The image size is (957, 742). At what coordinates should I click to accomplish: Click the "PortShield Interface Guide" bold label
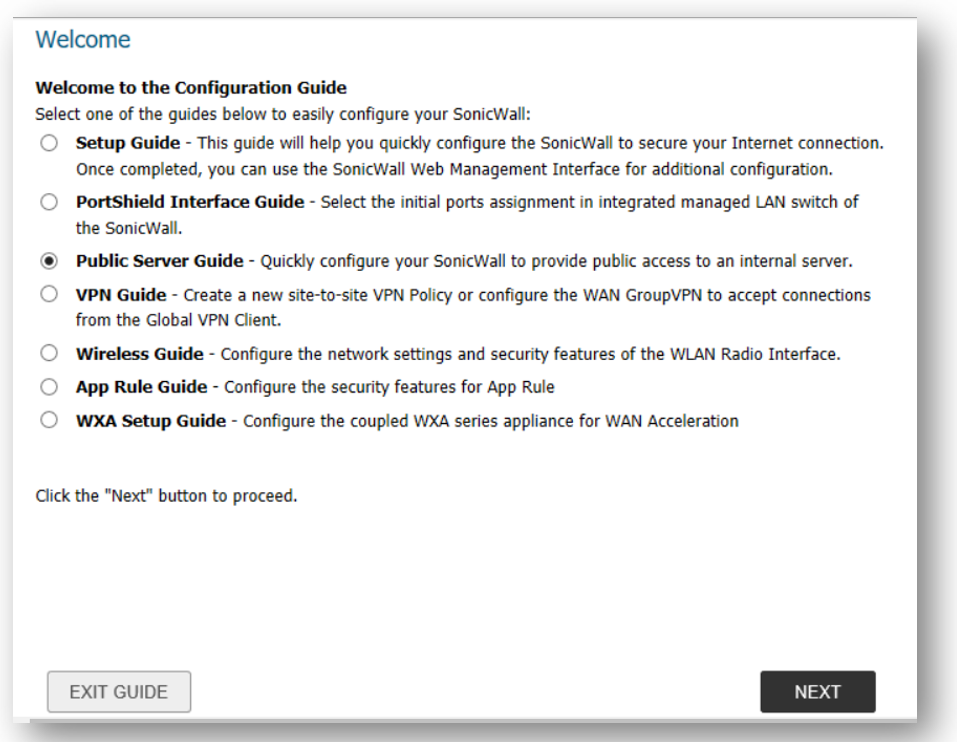click(190, 202)
